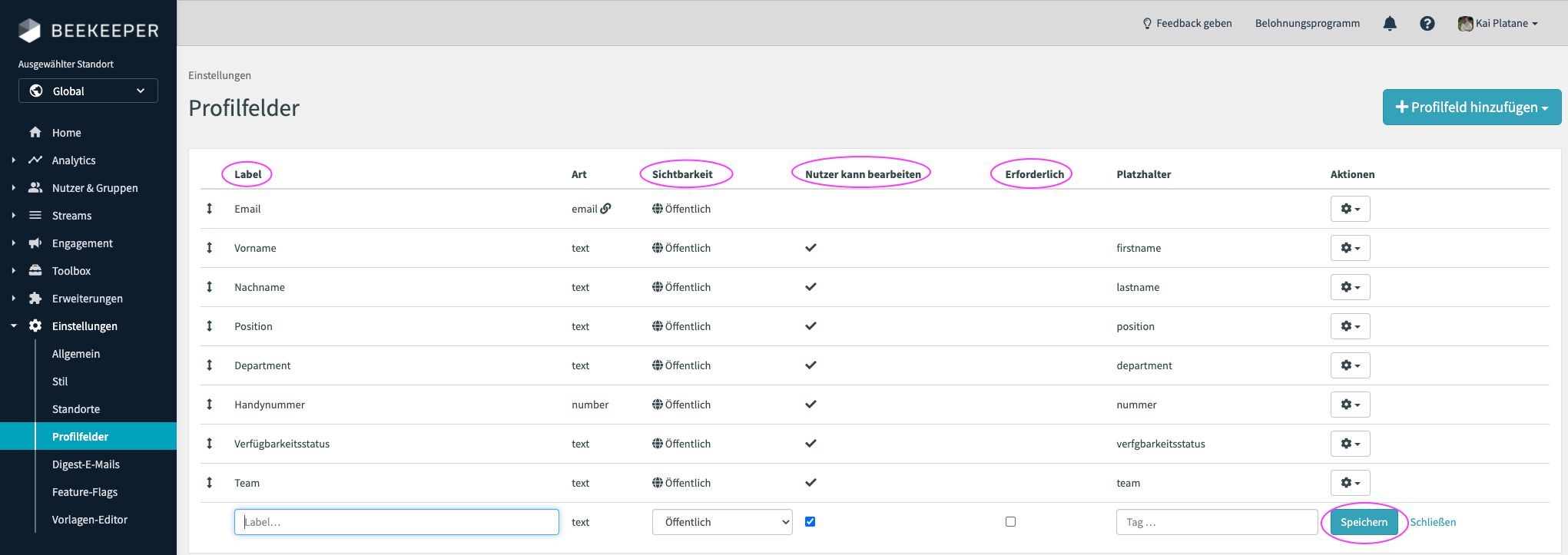Go to Feature-Flags in sidebar

pos(85,492)
